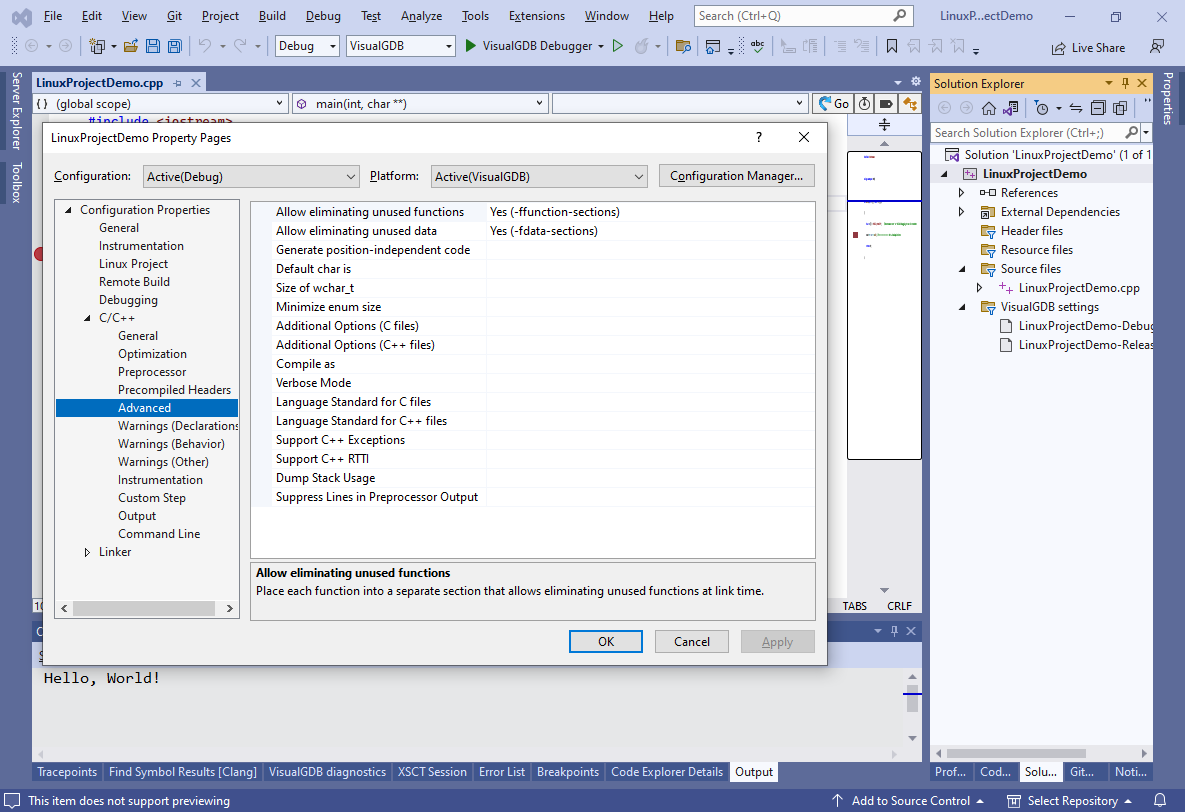The image size is (1185, 812).
Task: Open the main(int, char **) member dropdown
Action: click(419, 104)
